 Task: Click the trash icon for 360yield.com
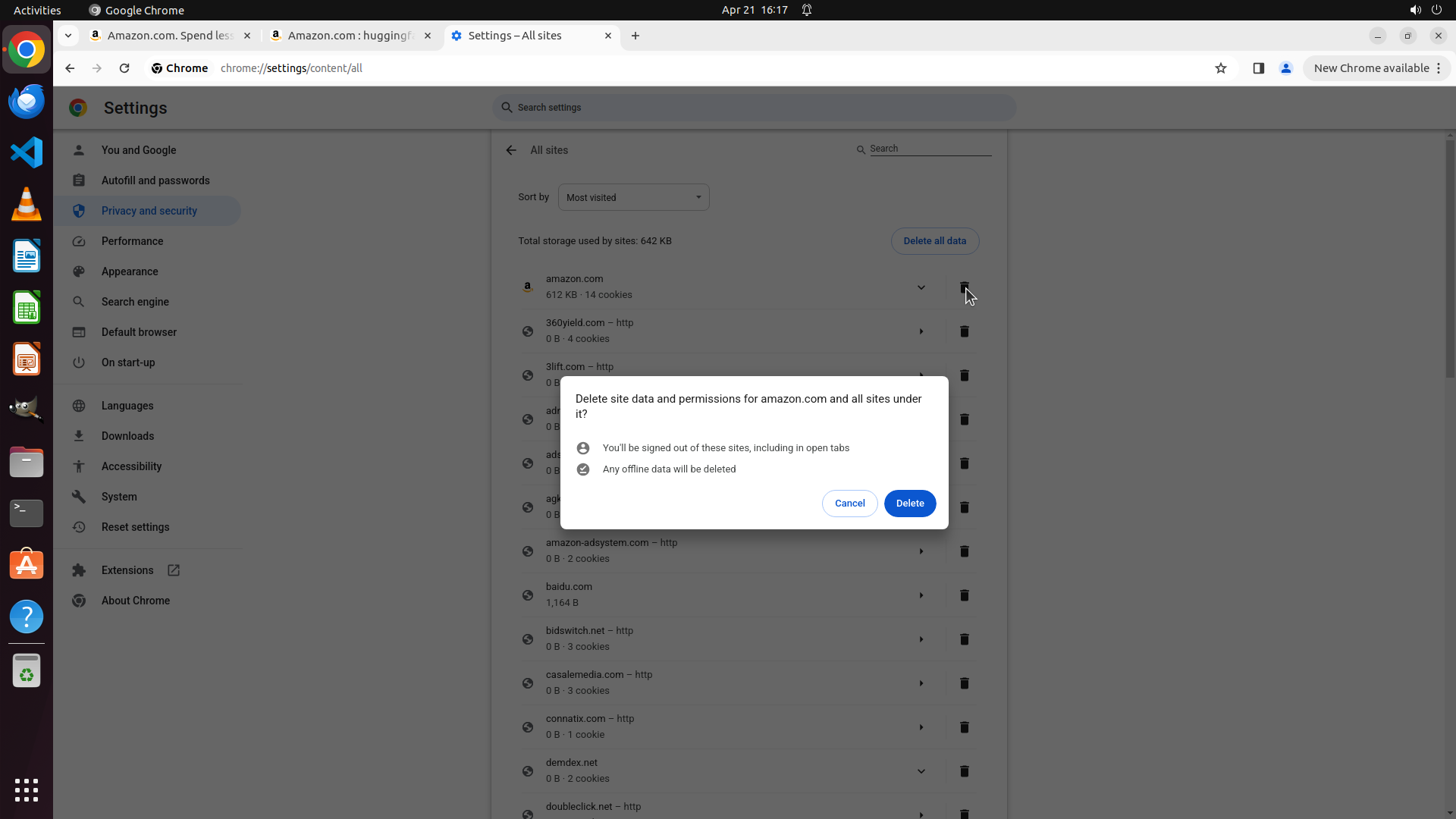pos(964,331)
